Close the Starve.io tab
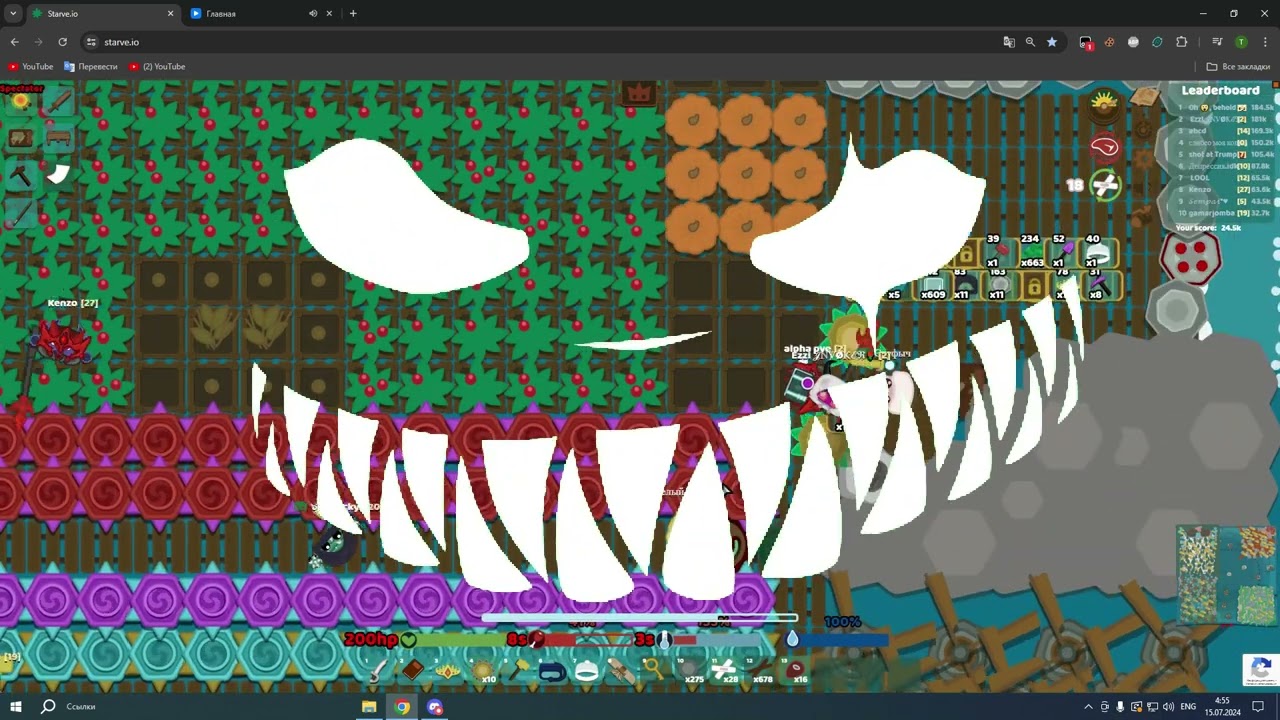This screenshot has height=720, width=1280. pos(170,14)
